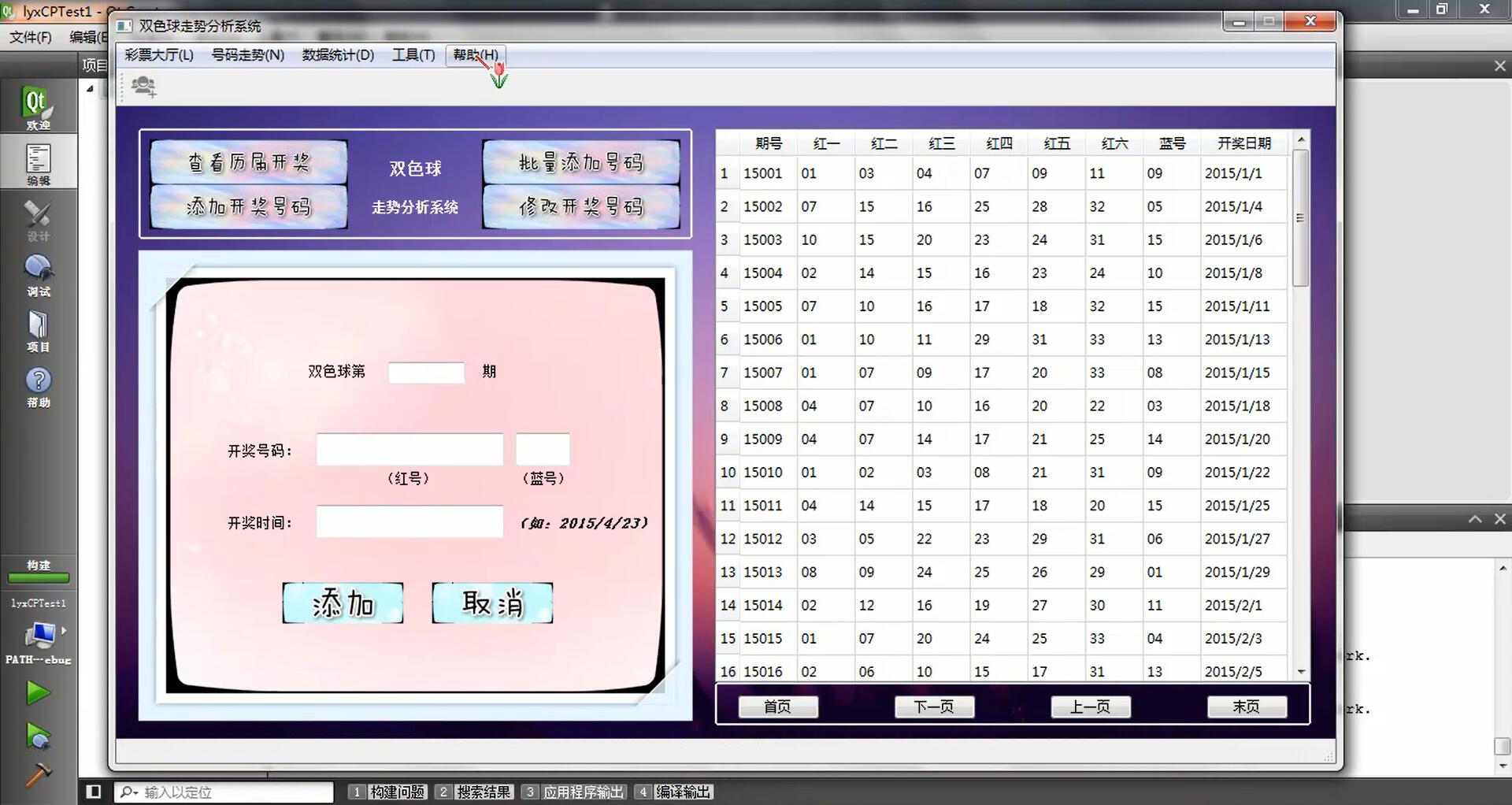
Task: Click the 期号 column header
Action: [x=769, y=143]
